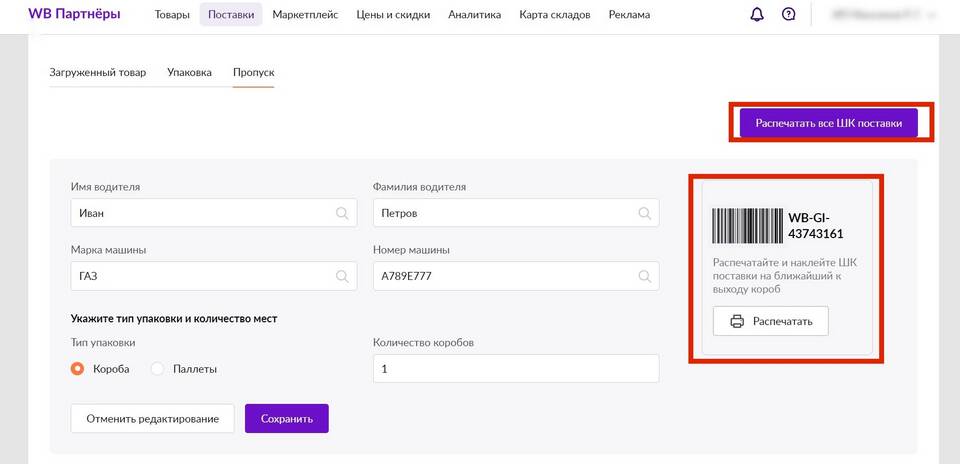Image resolution: width=960 pixels, height=464 pixels.
Task: Open the help question mark icon
Action: tap(789, 15)
